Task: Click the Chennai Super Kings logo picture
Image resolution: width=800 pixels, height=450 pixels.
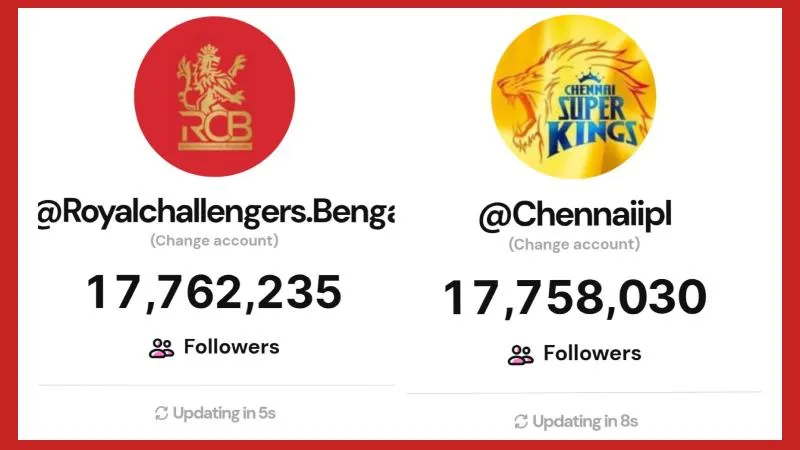Action: click(x=573, y=96)
